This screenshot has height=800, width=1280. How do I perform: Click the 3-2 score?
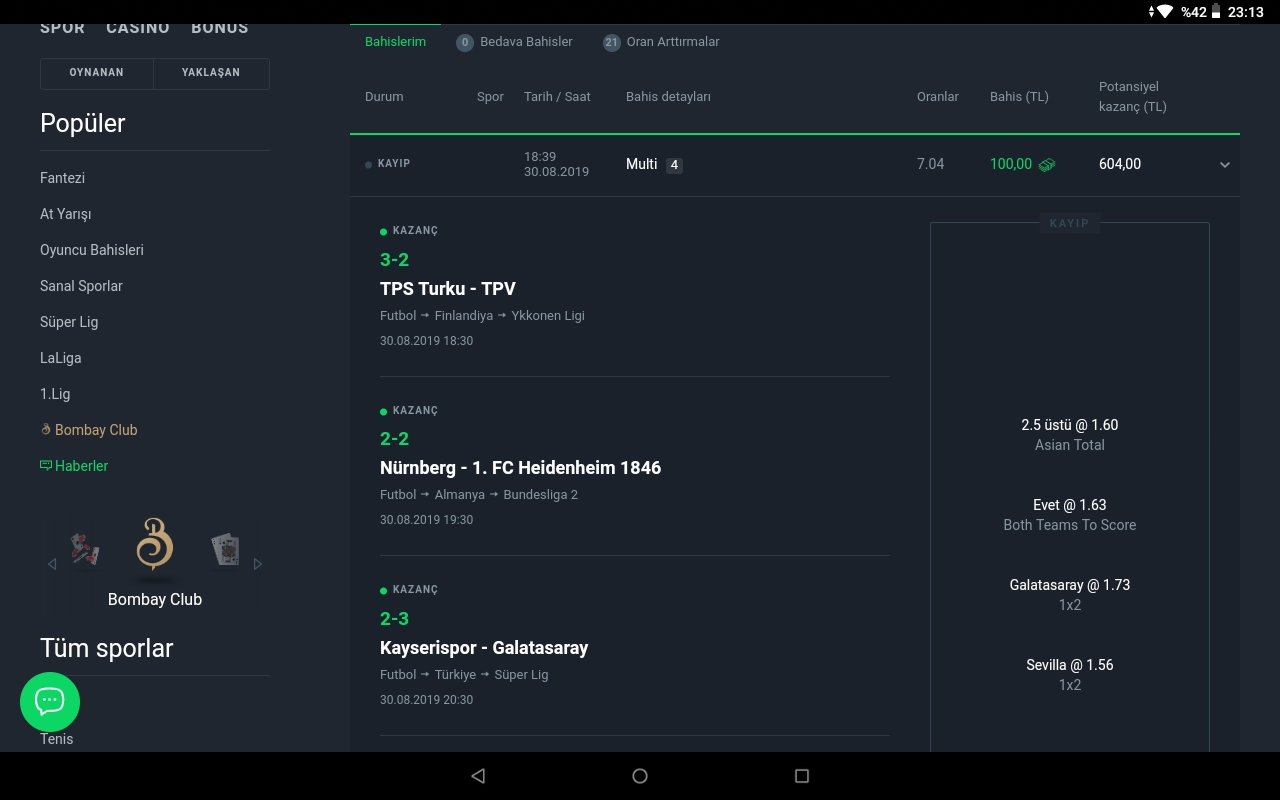(394, 259)
